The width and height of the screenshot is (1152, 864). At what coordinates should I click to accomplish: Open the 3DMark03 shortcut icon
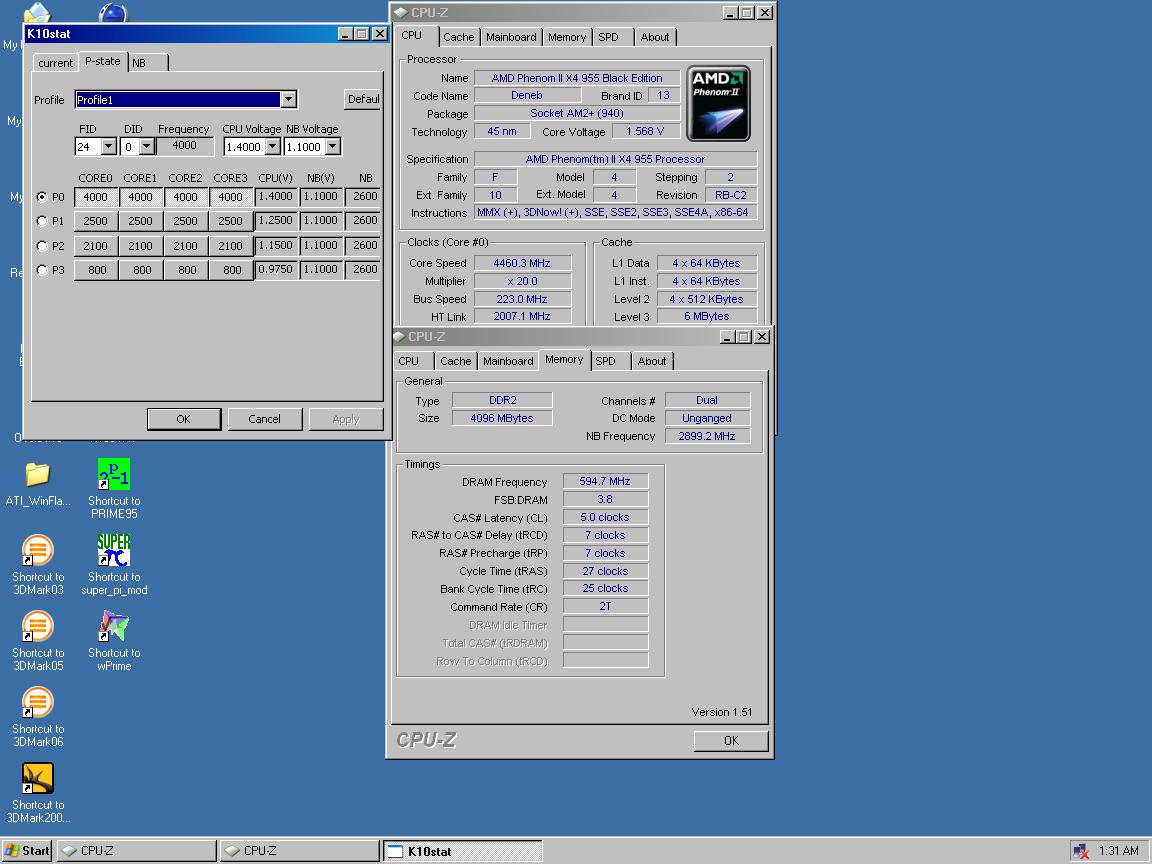[x=37, y=551]
